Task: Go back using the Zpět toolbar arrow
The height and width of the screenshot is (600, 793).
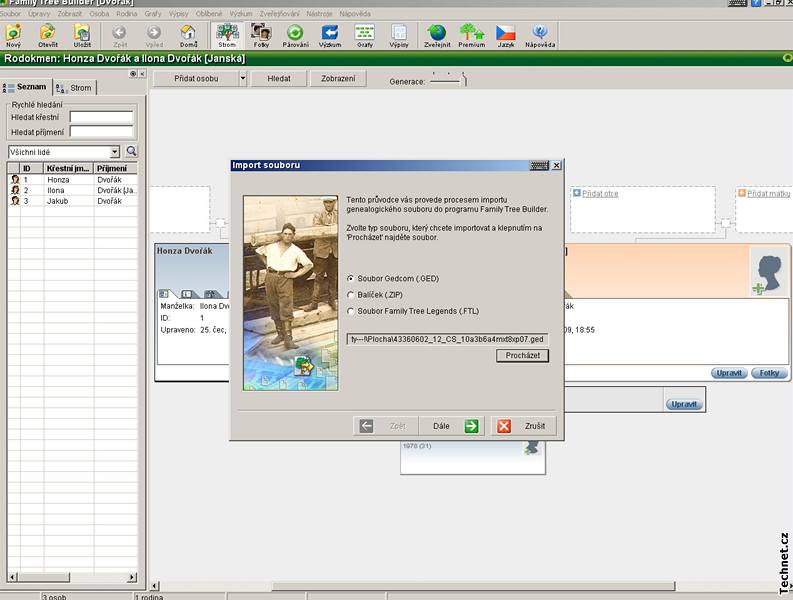Action: coord(120,34)
